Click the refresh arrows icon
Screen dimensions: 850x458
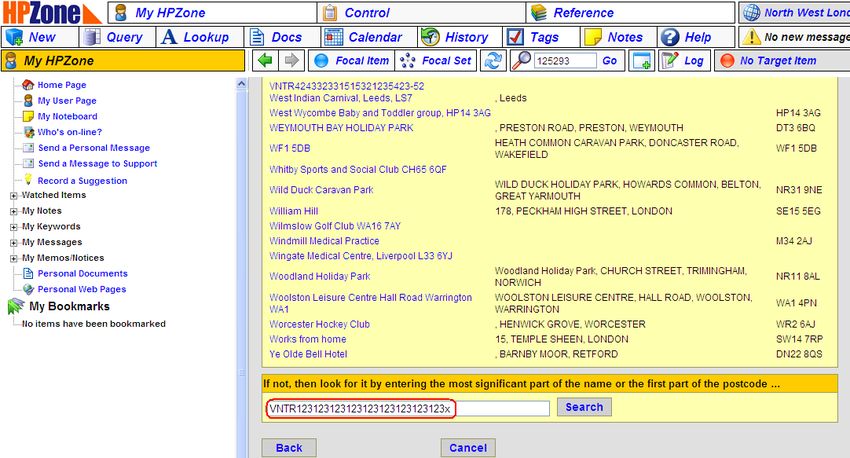click(493, 61)
